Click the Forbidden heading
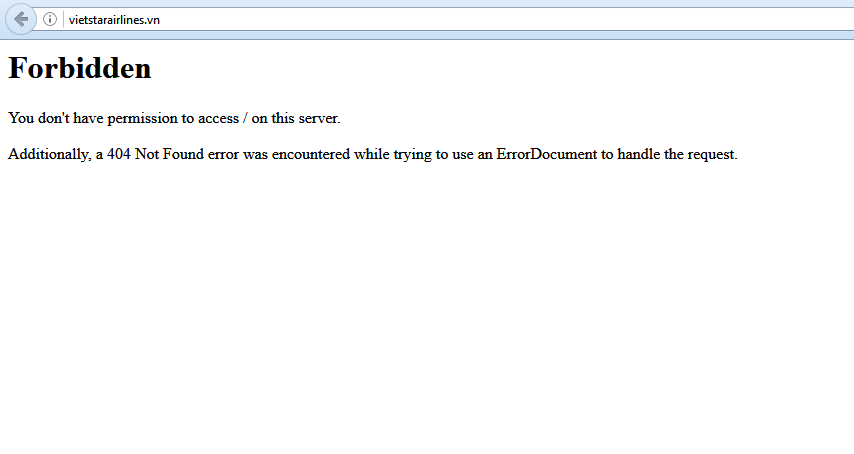Screen dimensions: 854x454 coord(80,68)
